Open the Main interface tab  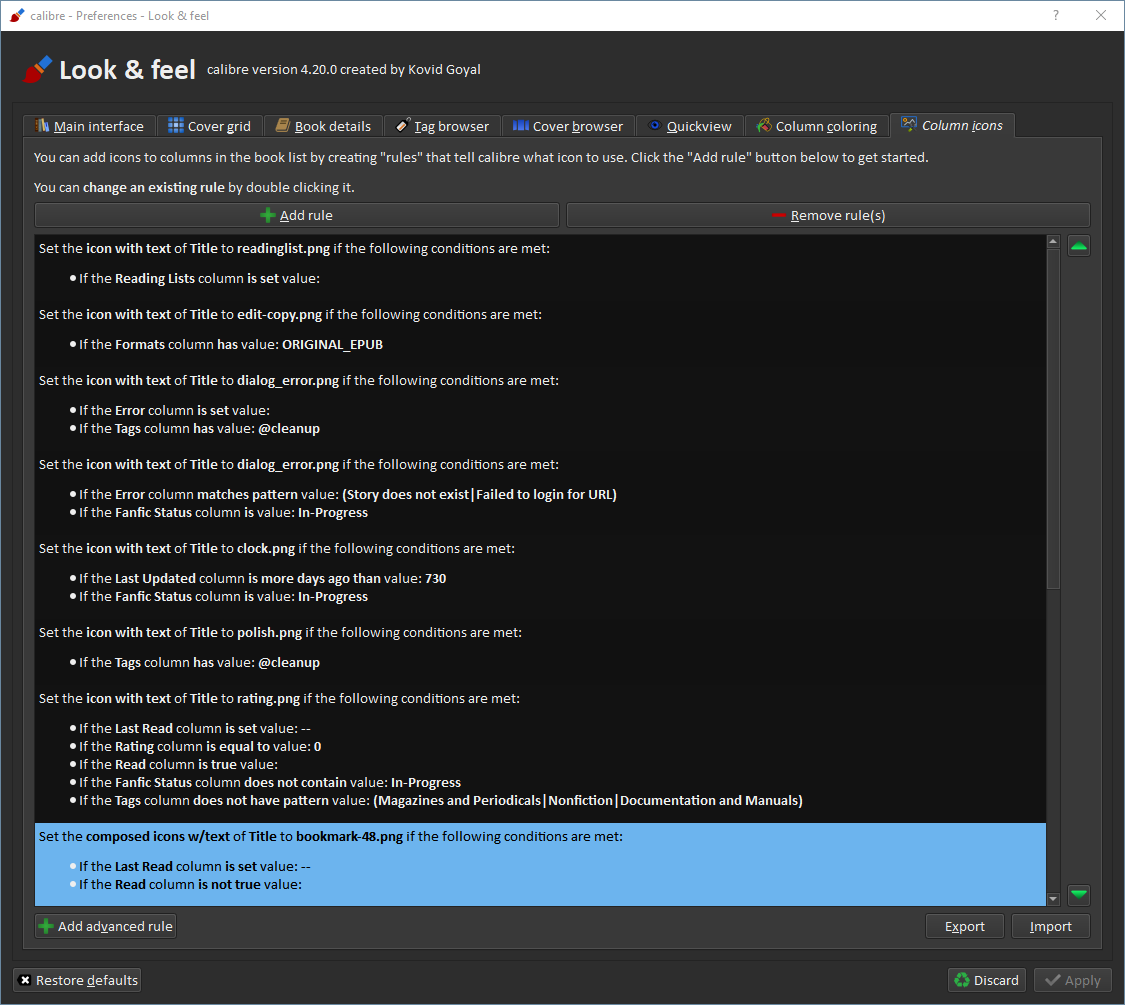point(89,126)
